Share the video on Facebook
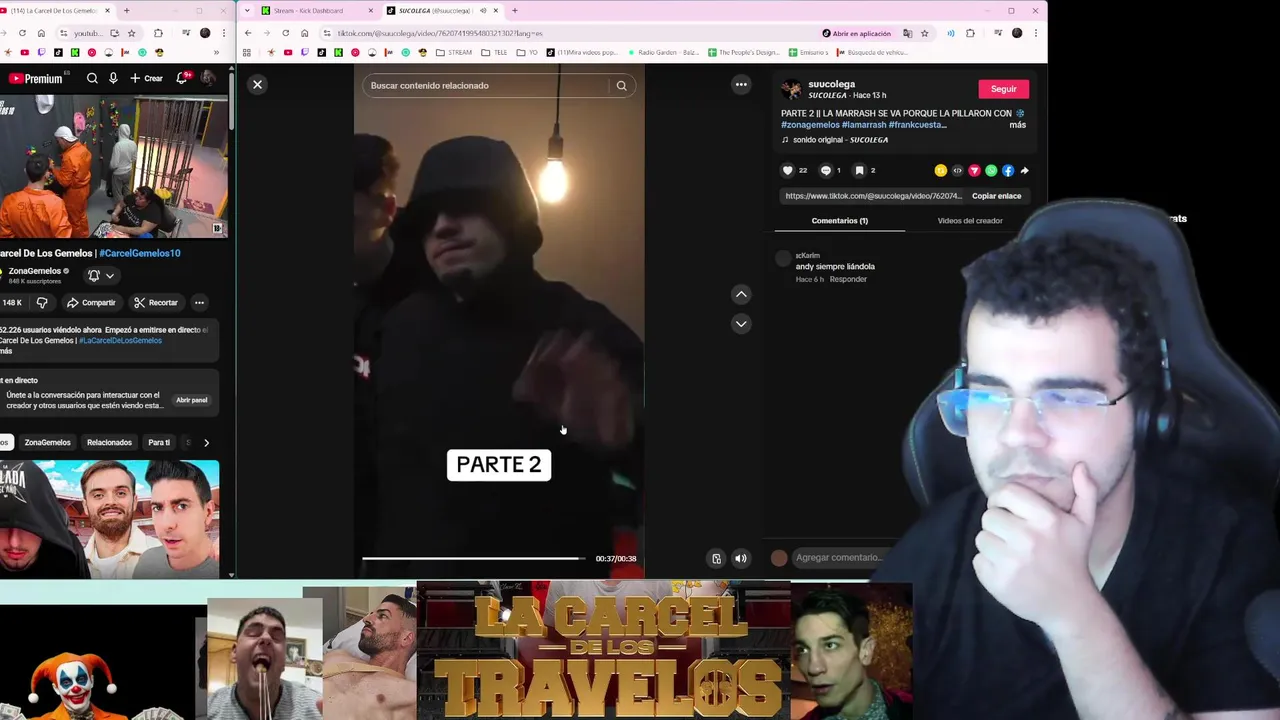Viewport: 1280px width, 720px height. point(1008,171)
